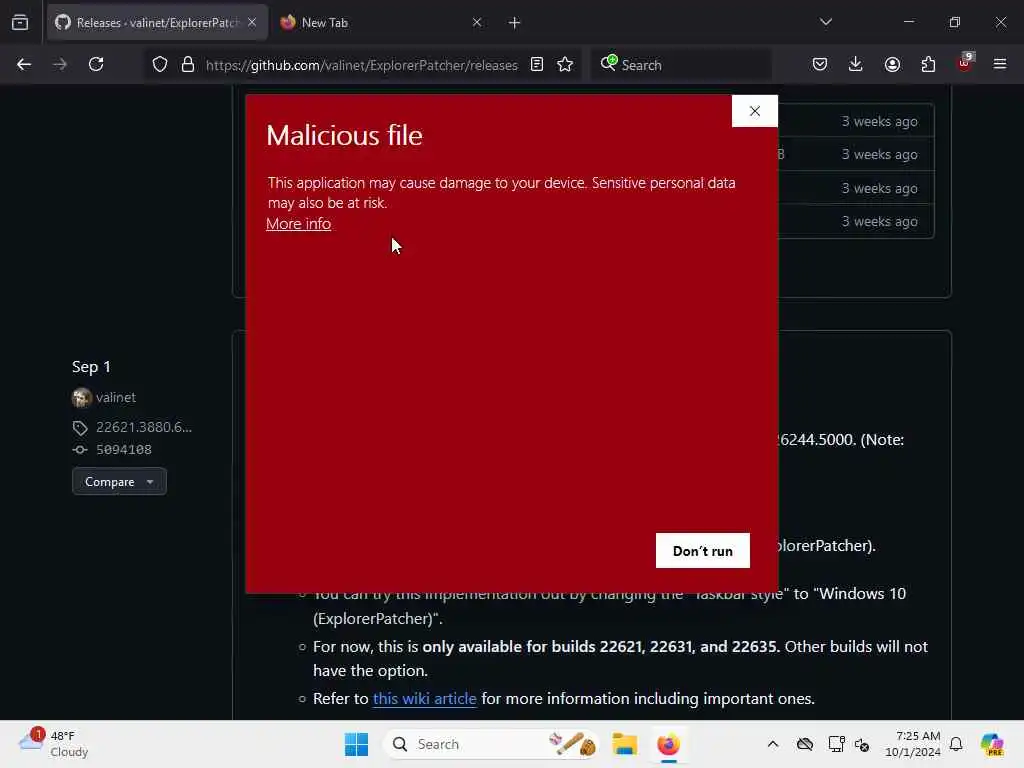Image resolution: width=1024 pixels, height=768 pixels.
Task: Open the Firefox downloads panel
Action: (856, 64)
